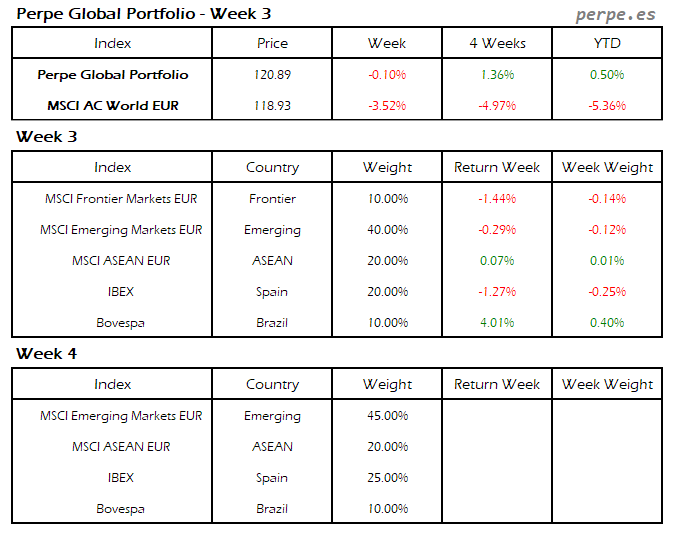This screenshot has width=674, height=535.
Task: Click the 25.00% IBEX weight cell
Action: pos(387,478)
